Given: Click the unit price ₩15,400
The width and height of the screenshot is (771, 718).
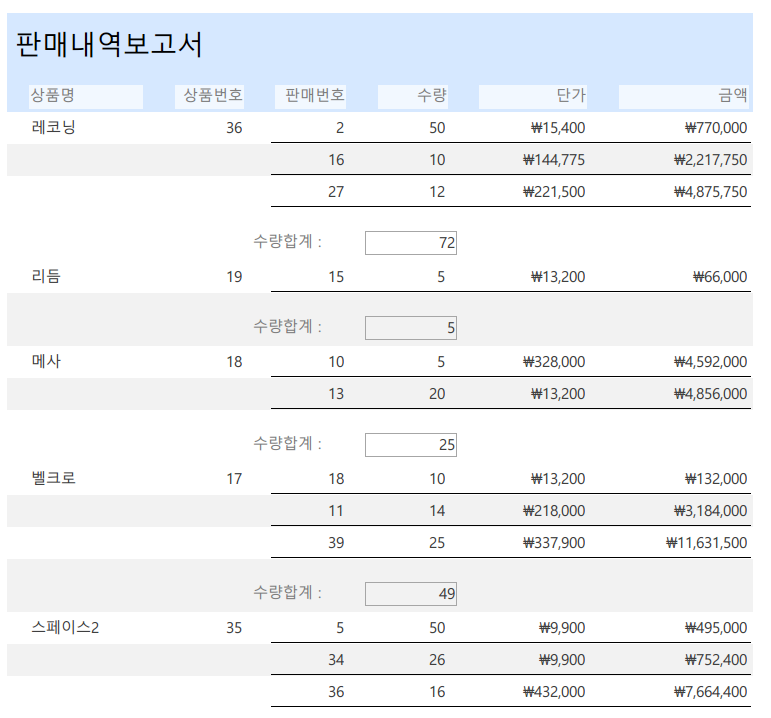Looking at the screenshot, I should pos(558,128).
